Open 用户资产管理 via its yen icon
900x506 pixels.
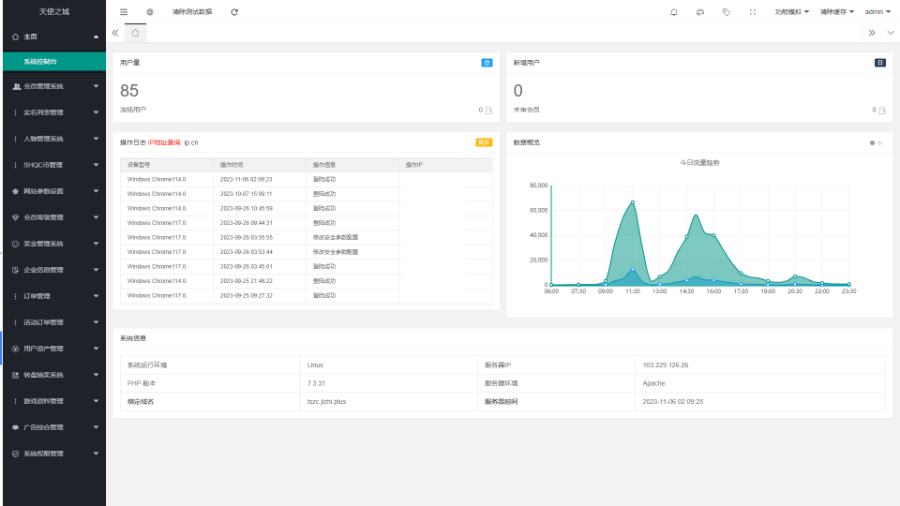point(15,349)
